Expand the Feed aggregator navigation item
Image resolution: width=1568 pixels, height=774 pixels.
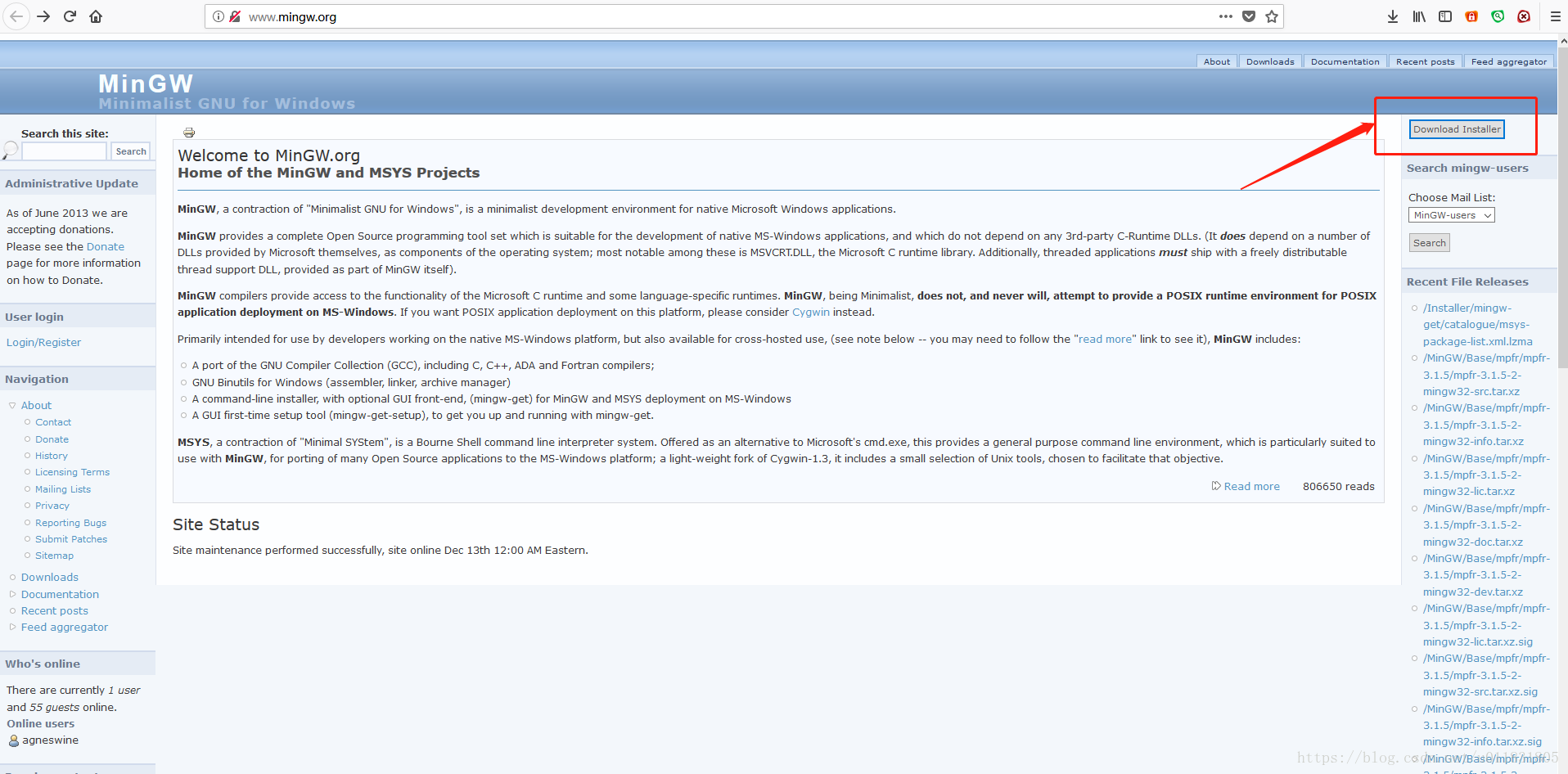[x=12, y=628]
